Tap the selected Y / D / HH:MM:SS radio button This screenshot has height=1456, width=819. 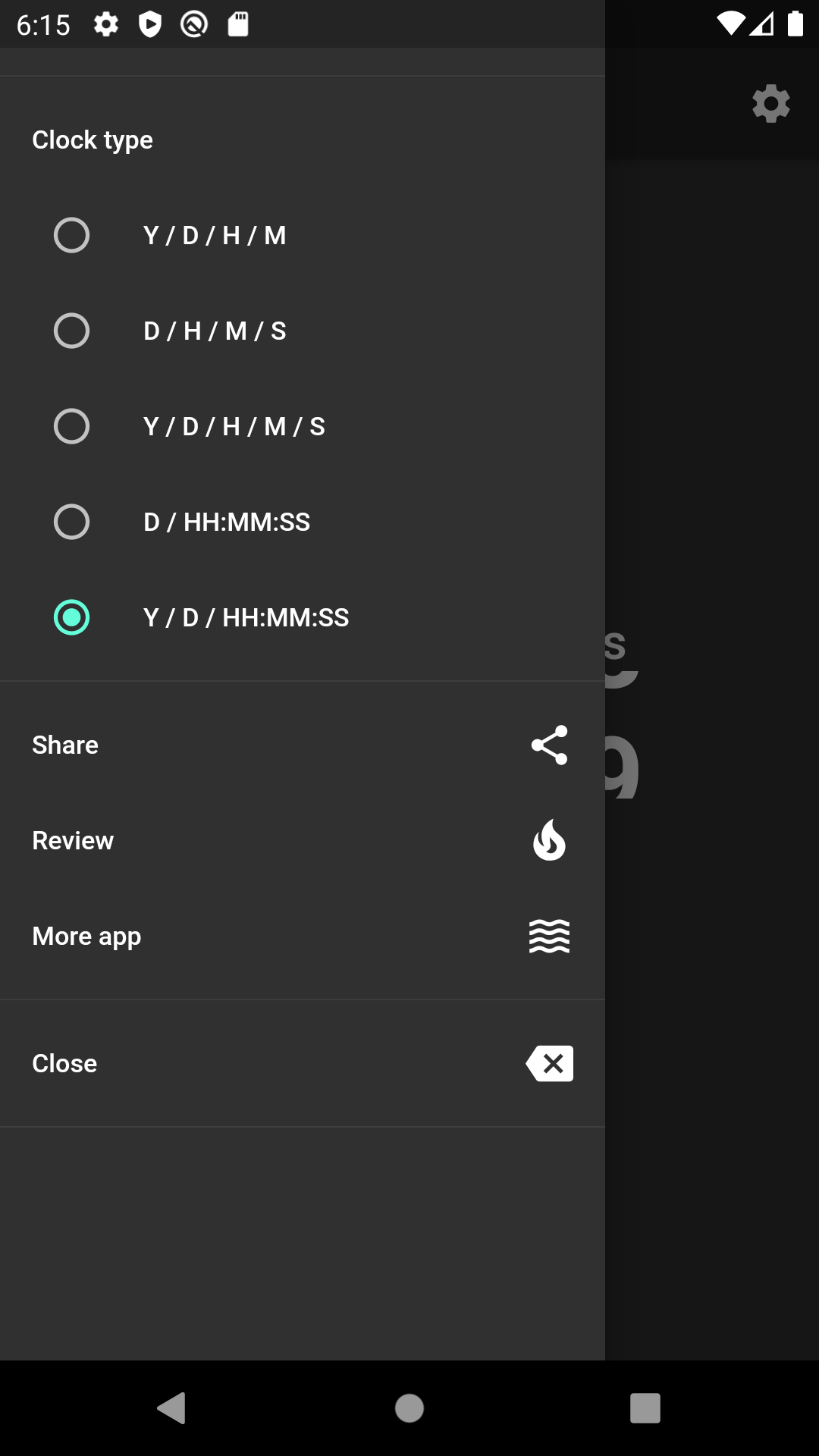(71, 617)
